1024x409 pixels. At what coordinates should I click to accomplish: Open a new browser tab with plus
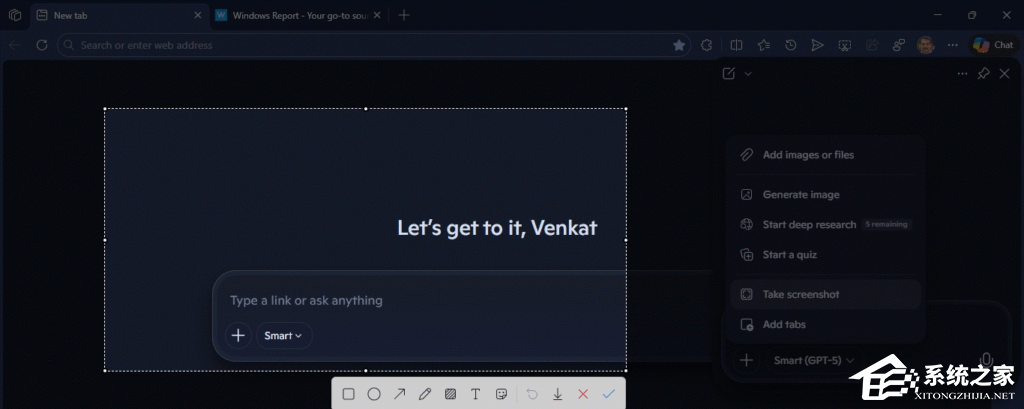pos(404,15)
